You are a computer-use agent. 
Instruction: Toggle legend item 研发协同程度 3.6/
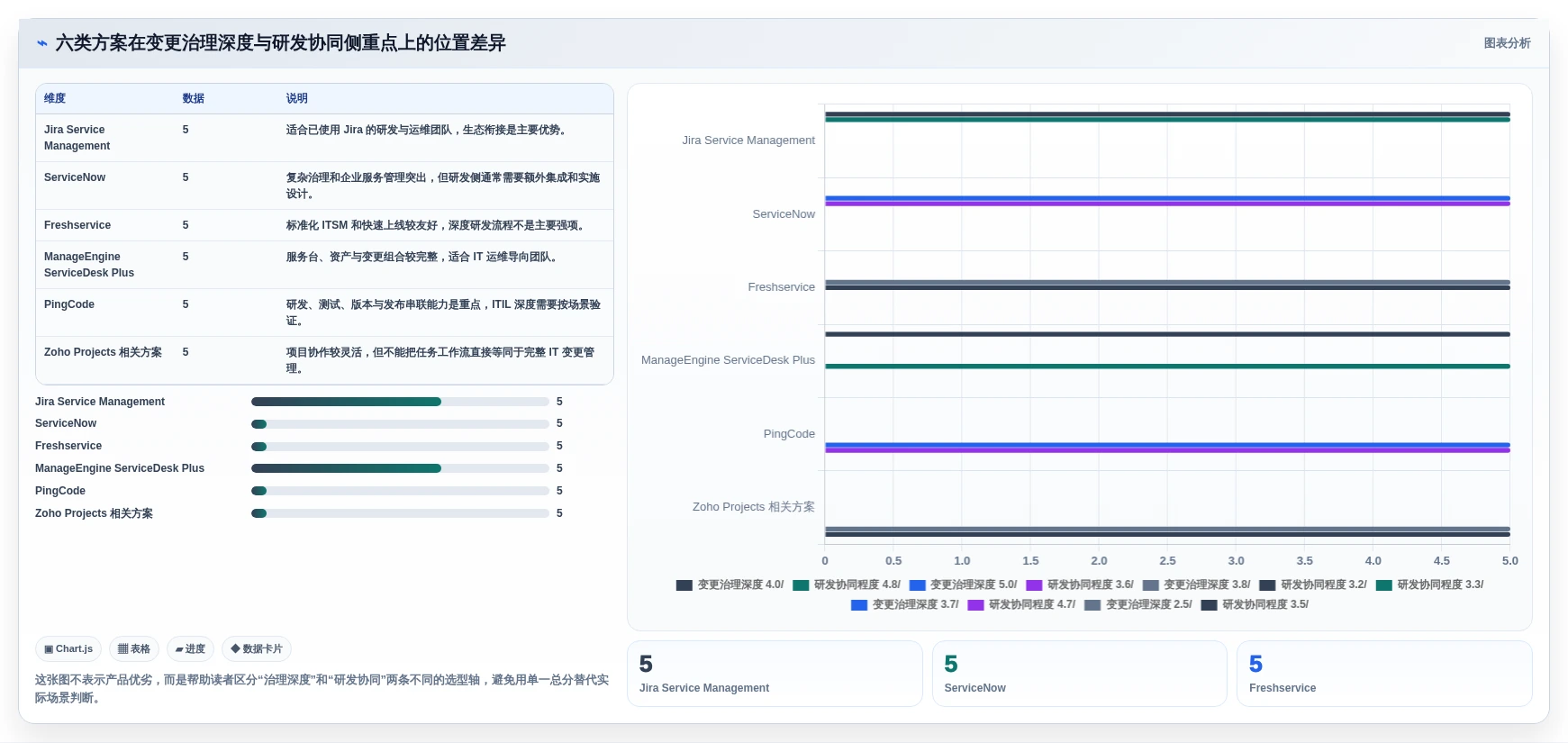pyautogui.click(x=1080, y=584)
